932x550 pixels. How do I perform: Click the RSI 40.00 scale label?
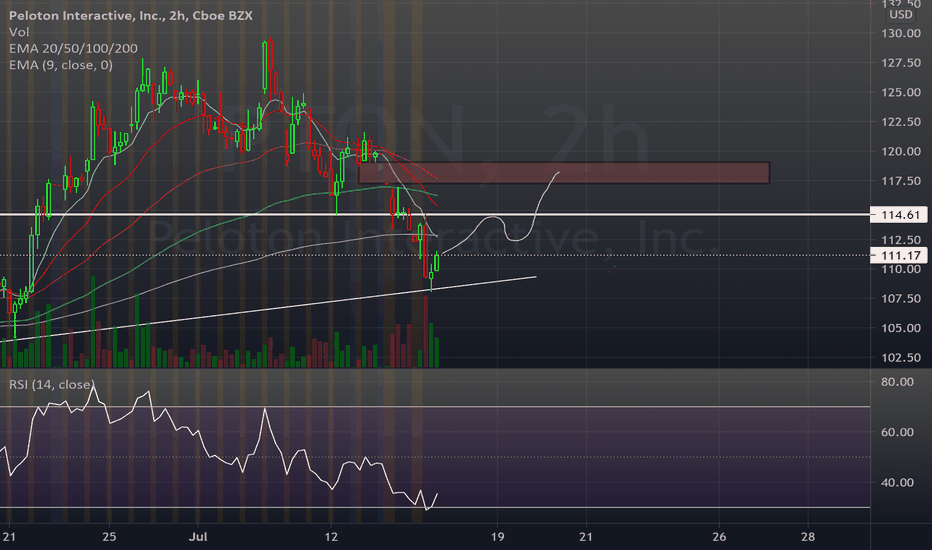897,482
